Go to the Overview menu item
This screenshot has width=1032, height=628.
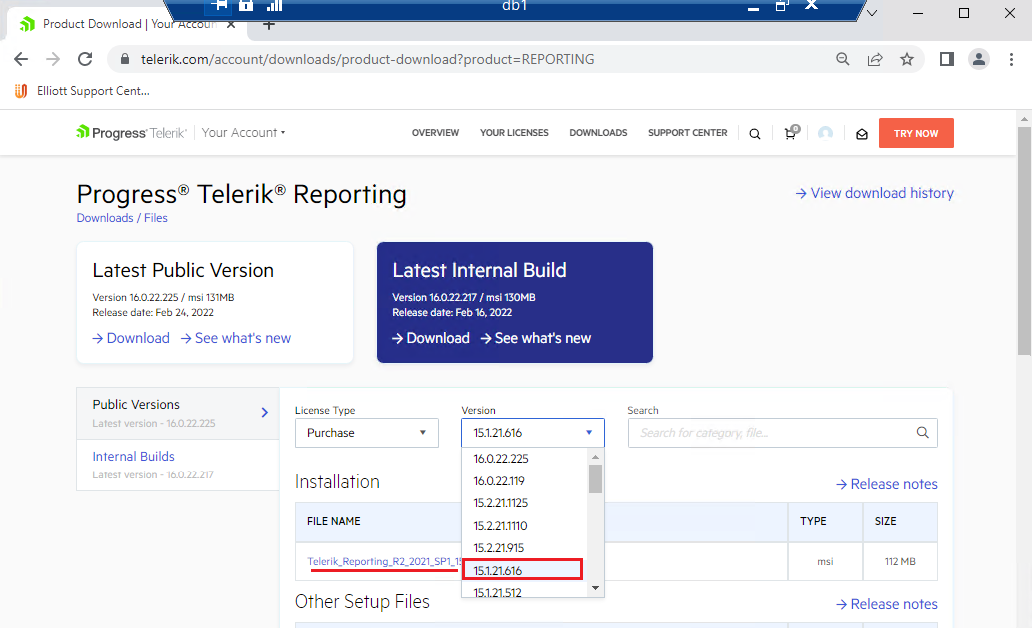tap(435, 132)
